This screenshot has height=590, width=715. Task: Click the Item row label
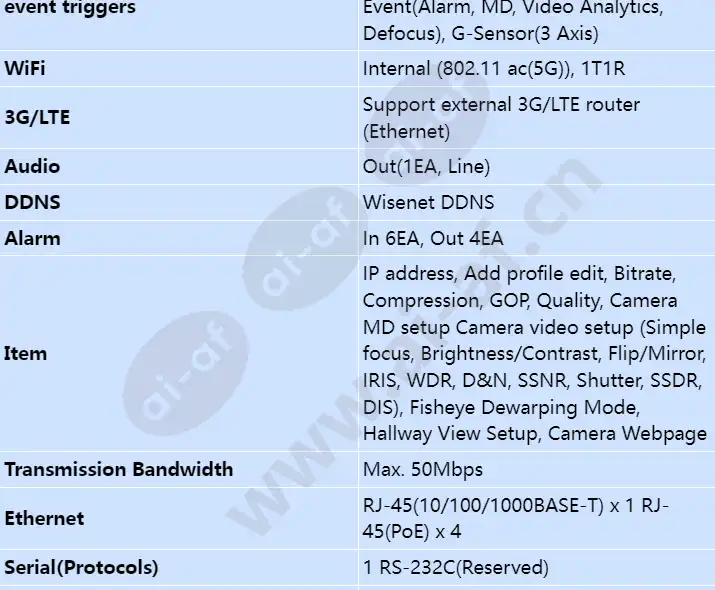click(26, 353)
